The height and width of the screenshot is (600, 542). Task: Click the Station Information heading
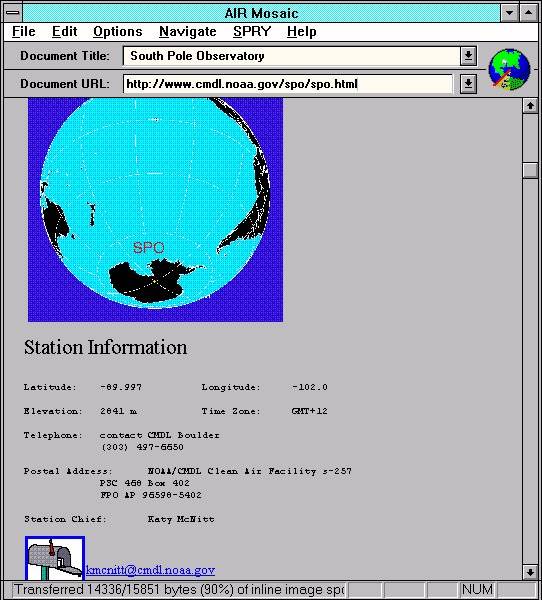pos(106,347)
